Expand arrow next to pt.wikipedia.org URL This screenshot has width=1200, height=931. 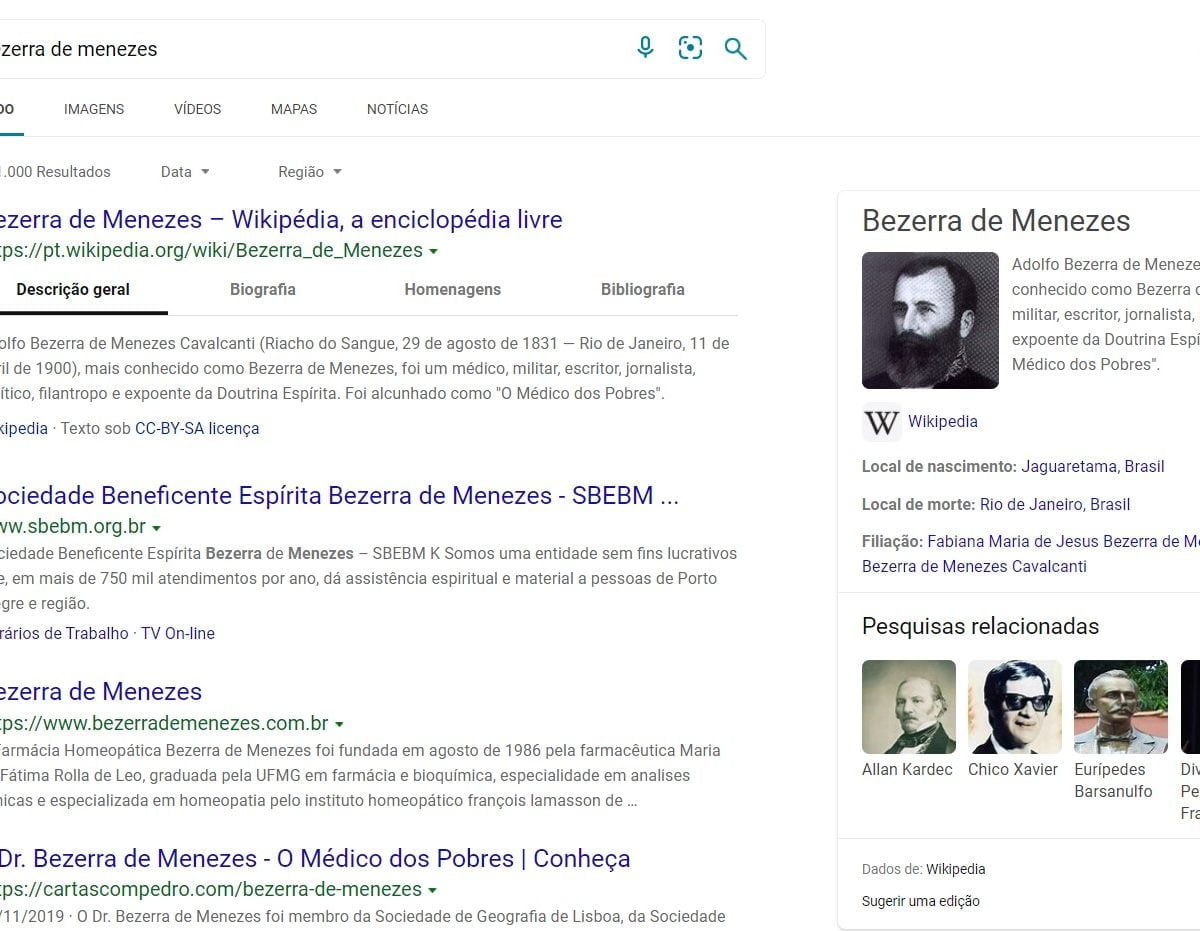click(433, 251)
